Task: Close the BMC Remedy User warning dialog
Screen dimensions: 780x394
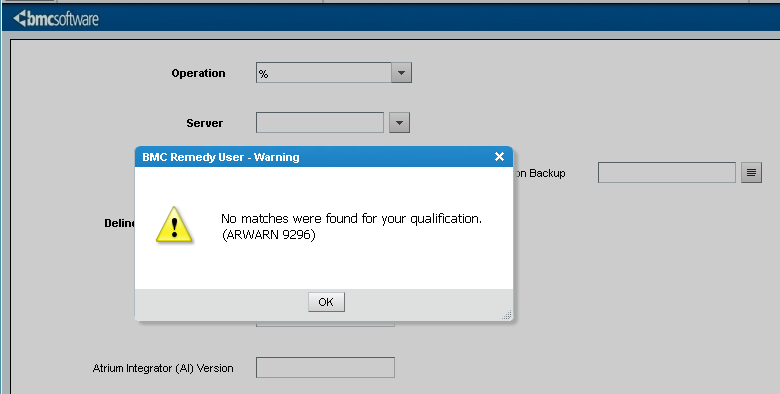Action: (499, 157)
